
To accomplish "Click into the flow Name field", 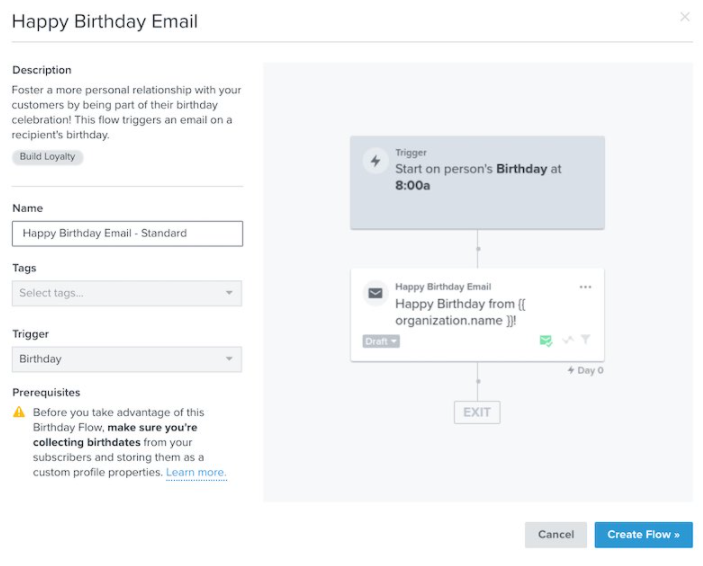I will 127,233.
